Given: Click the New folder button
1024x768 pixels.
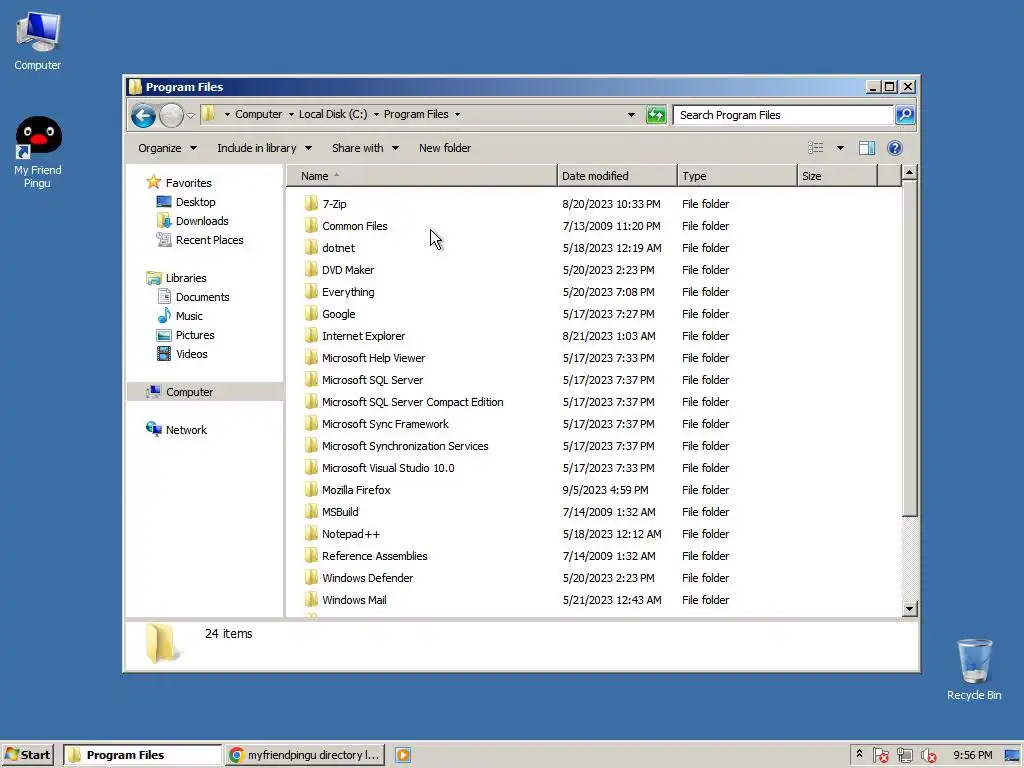Looking at the screenshot, I should 445,148.
